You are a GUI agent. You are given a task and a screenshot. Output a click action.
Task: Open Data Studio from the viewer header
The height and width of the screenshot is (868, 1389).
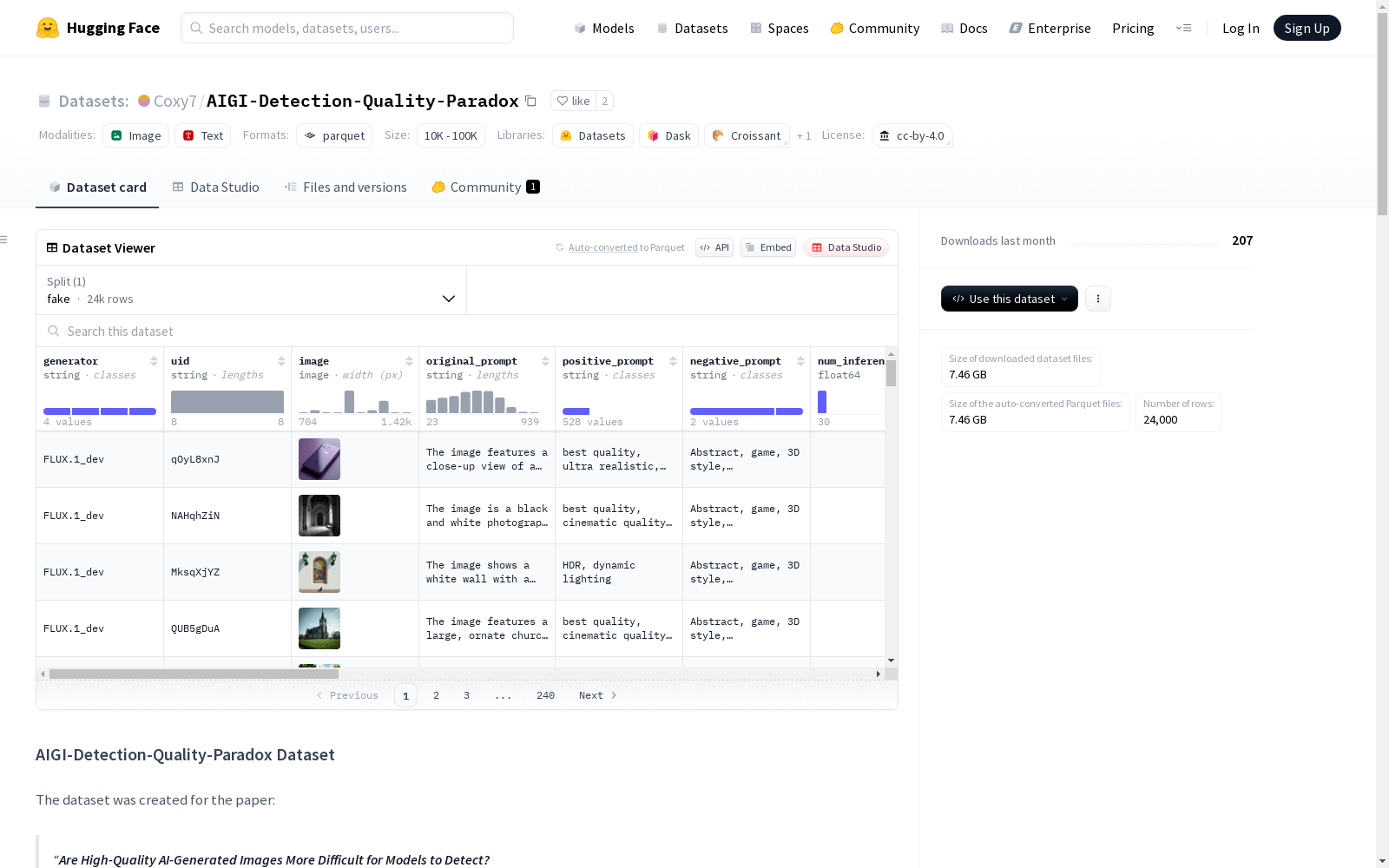coord(846,247)
